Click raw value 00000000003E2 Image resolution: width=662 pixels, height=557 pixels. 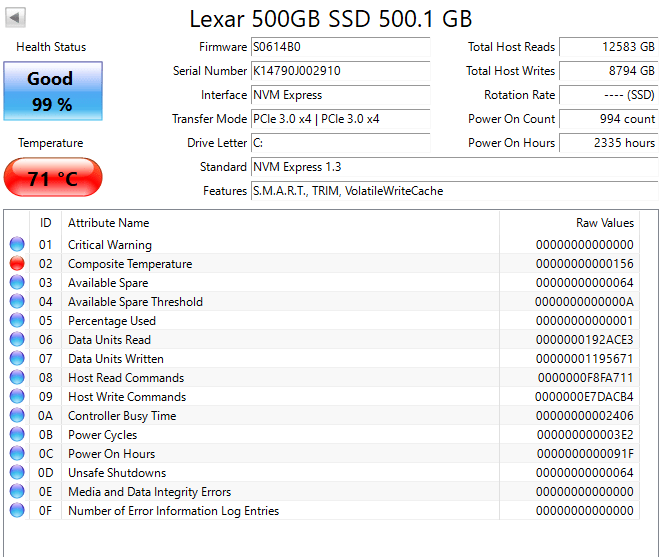(x=585, y=435)
